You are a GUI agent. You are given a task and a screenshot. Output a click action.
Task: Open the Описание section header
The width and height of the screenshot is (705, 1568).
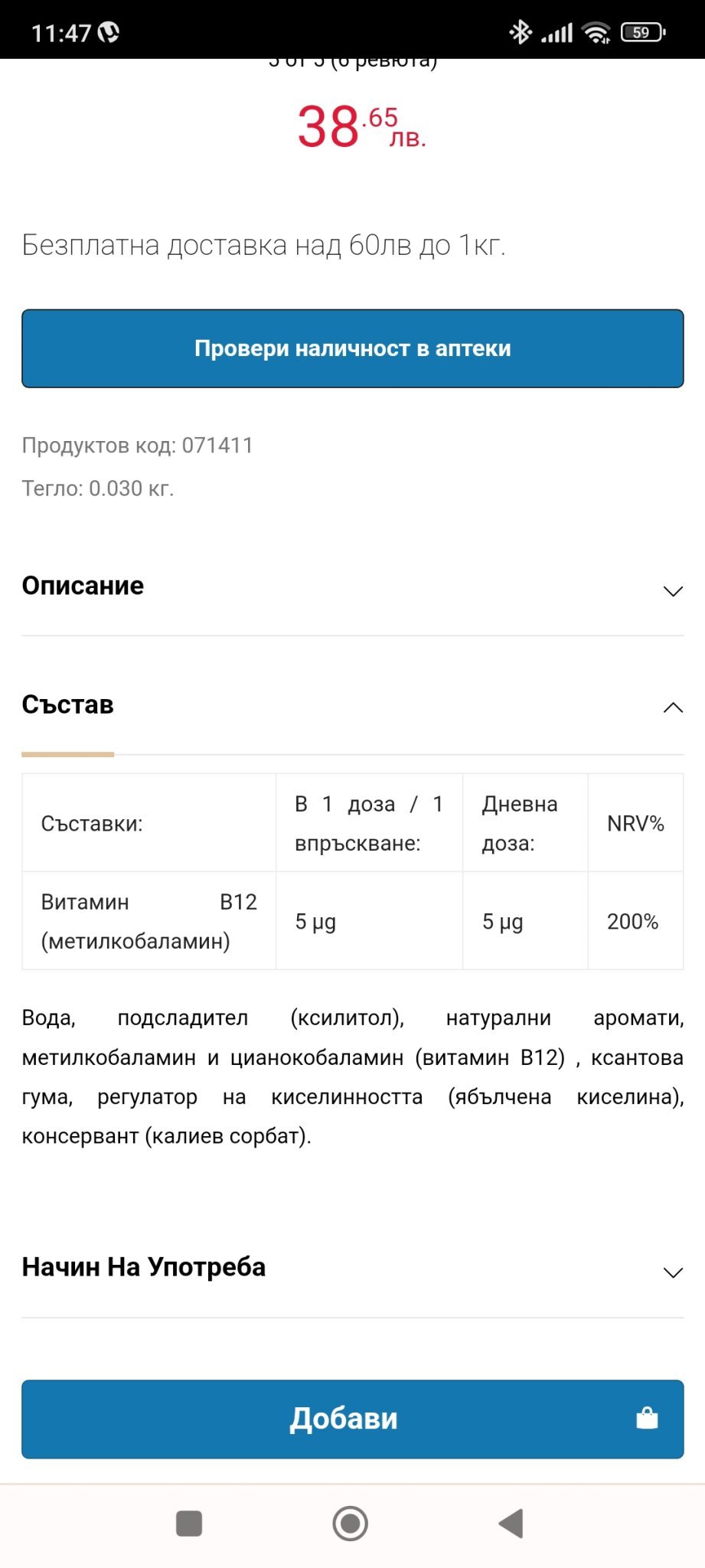pyautogui.click(x=83, y=586)
